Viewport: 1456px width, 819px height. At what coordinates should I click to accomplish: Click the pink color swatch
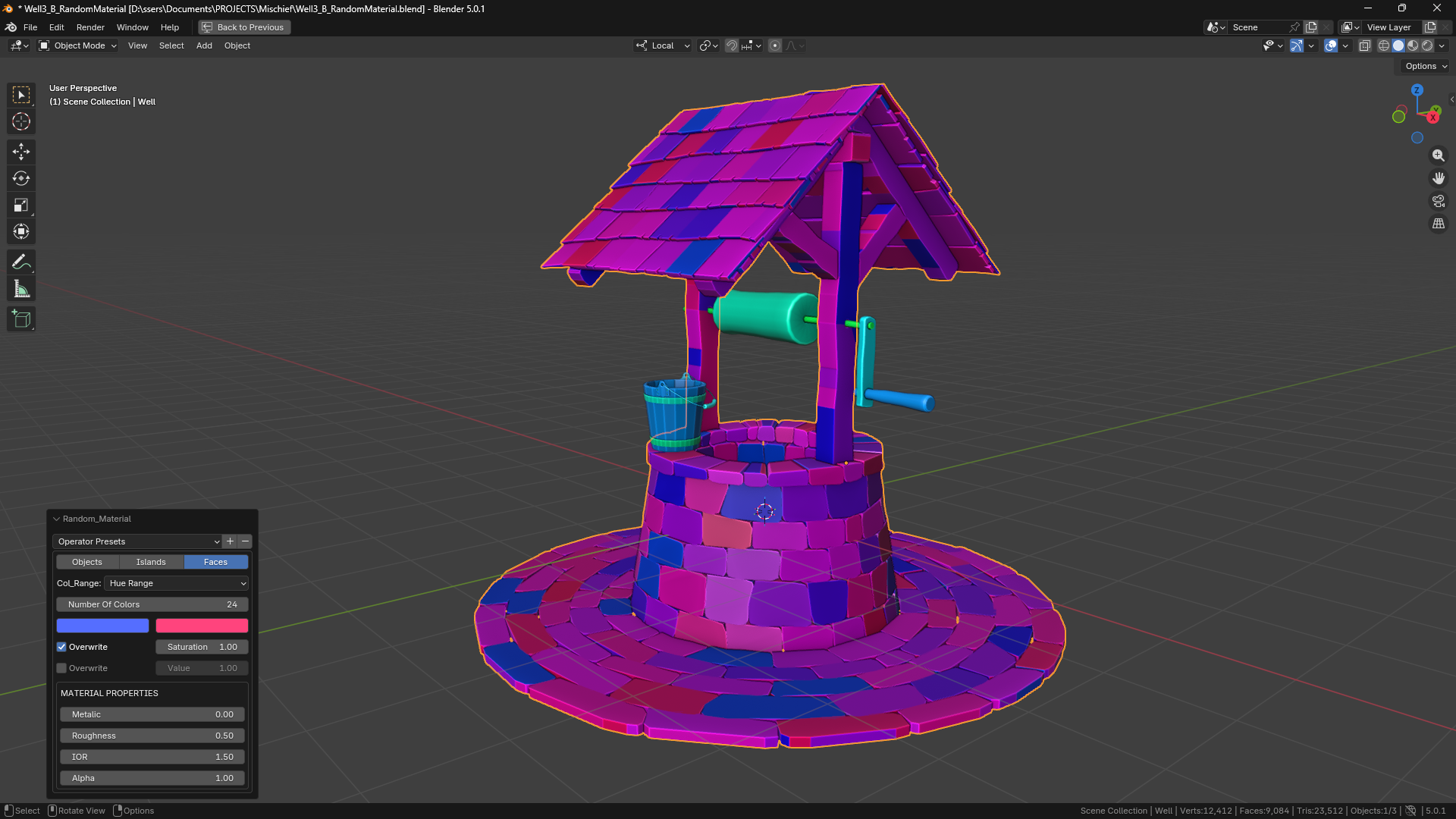tap(202, 626)
